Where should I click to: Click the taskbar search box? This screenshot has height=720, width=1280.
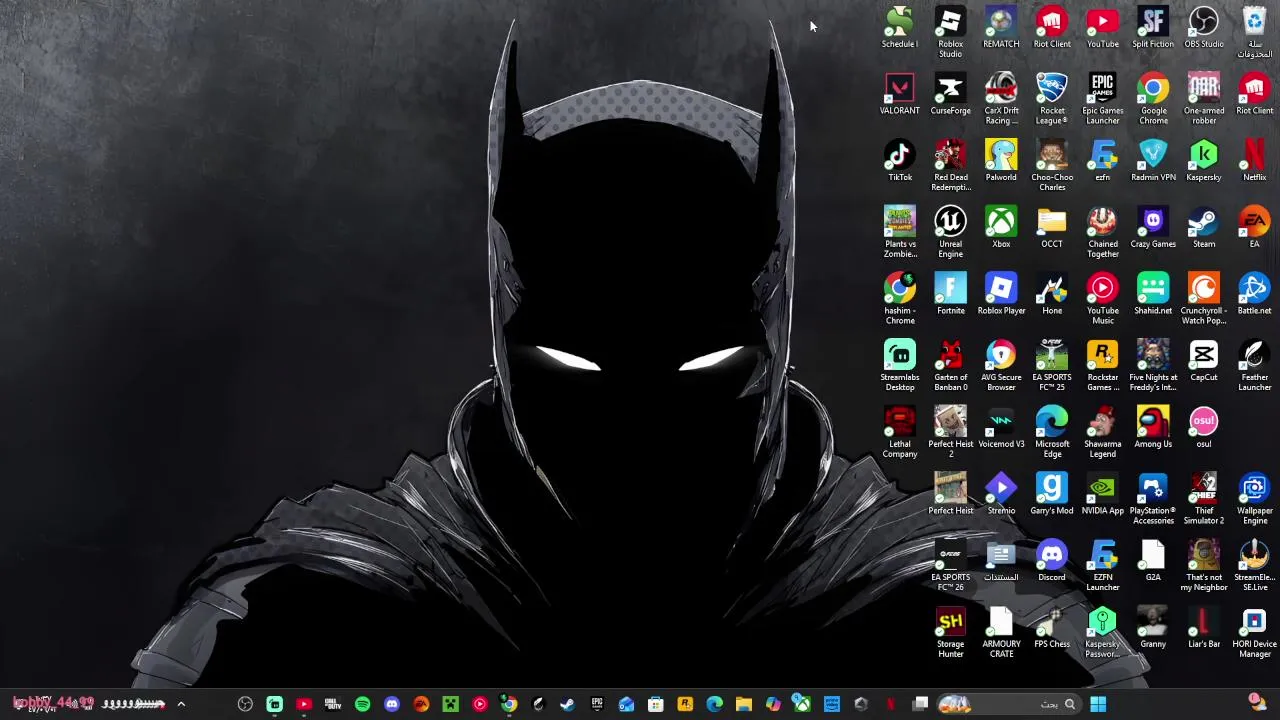click(1009, 704)
